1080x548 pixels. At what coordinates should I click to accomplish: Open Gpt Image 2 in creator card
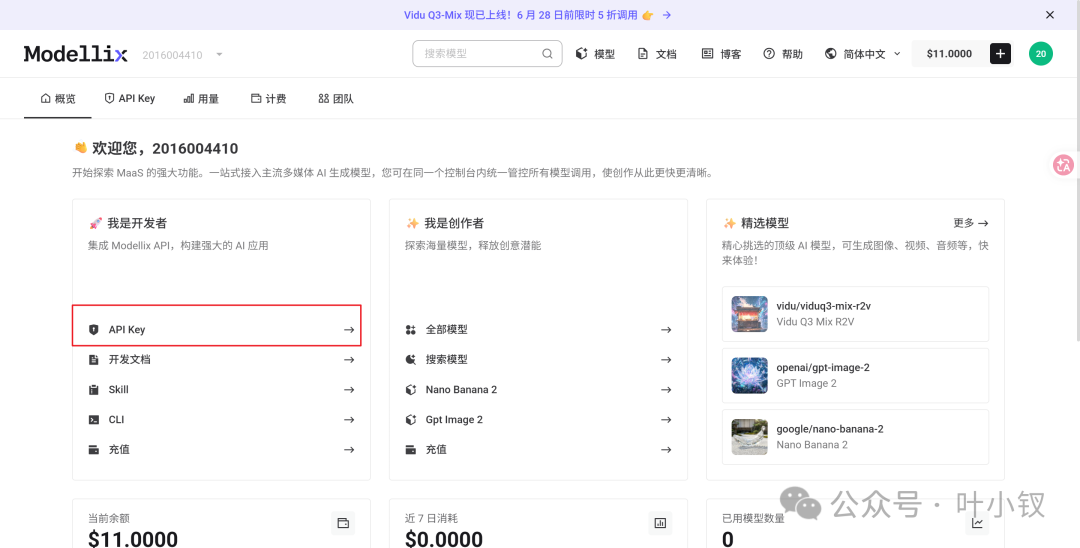pos(539,419)
